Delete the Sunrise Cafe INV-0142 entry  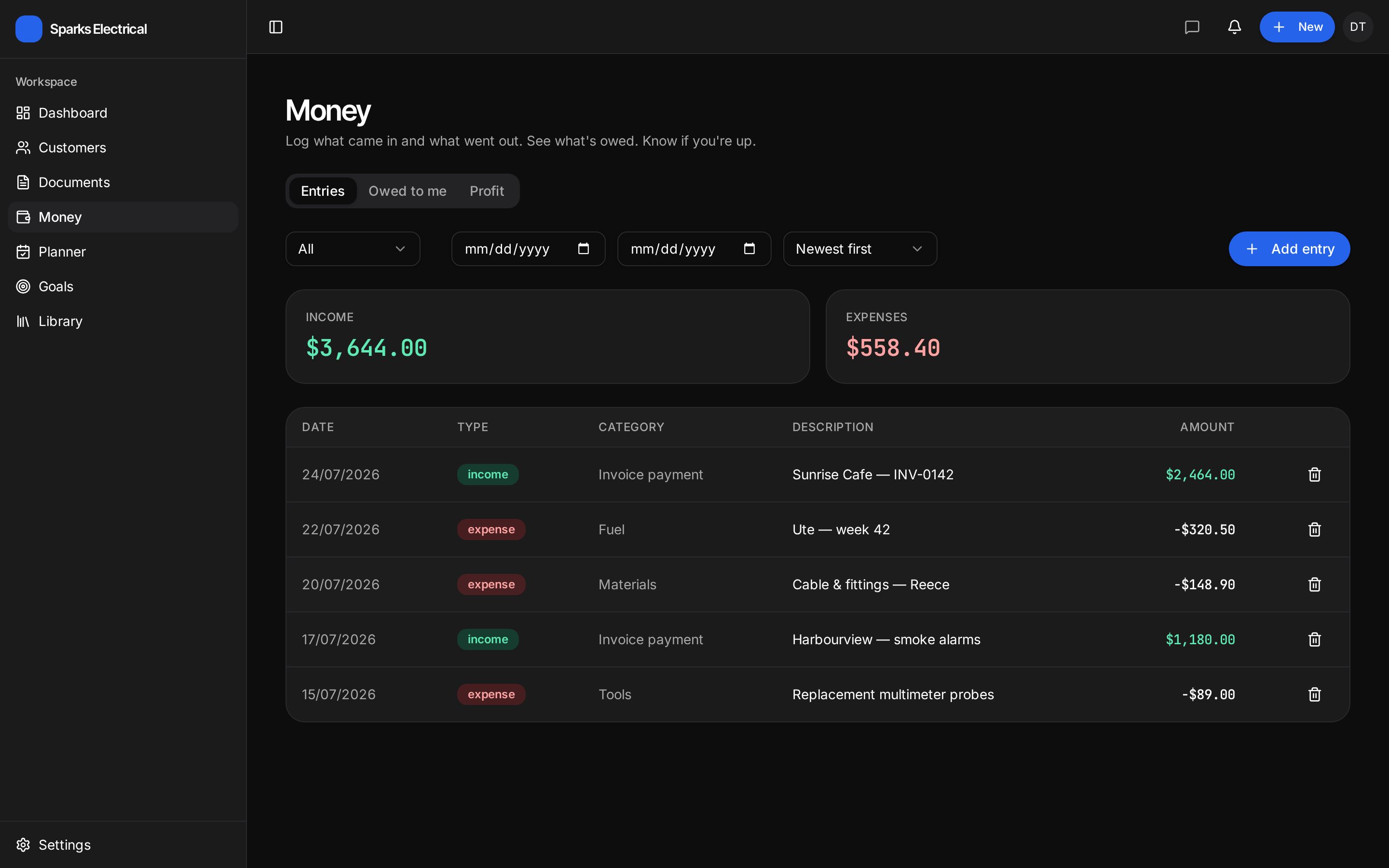pos(1314,475)
